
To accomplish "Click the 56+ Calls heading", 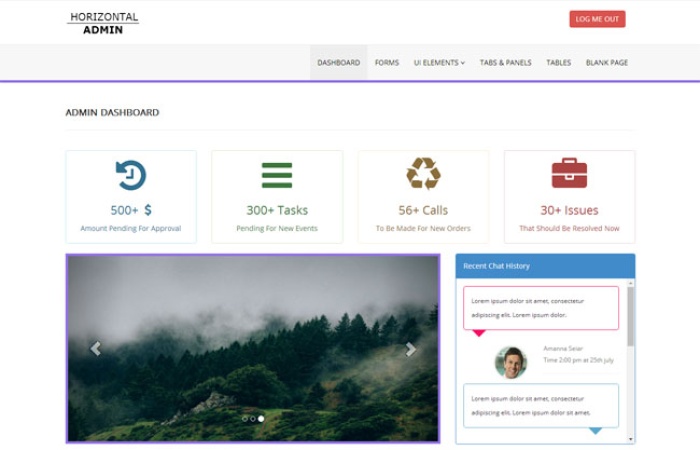I will click(423, 210).
